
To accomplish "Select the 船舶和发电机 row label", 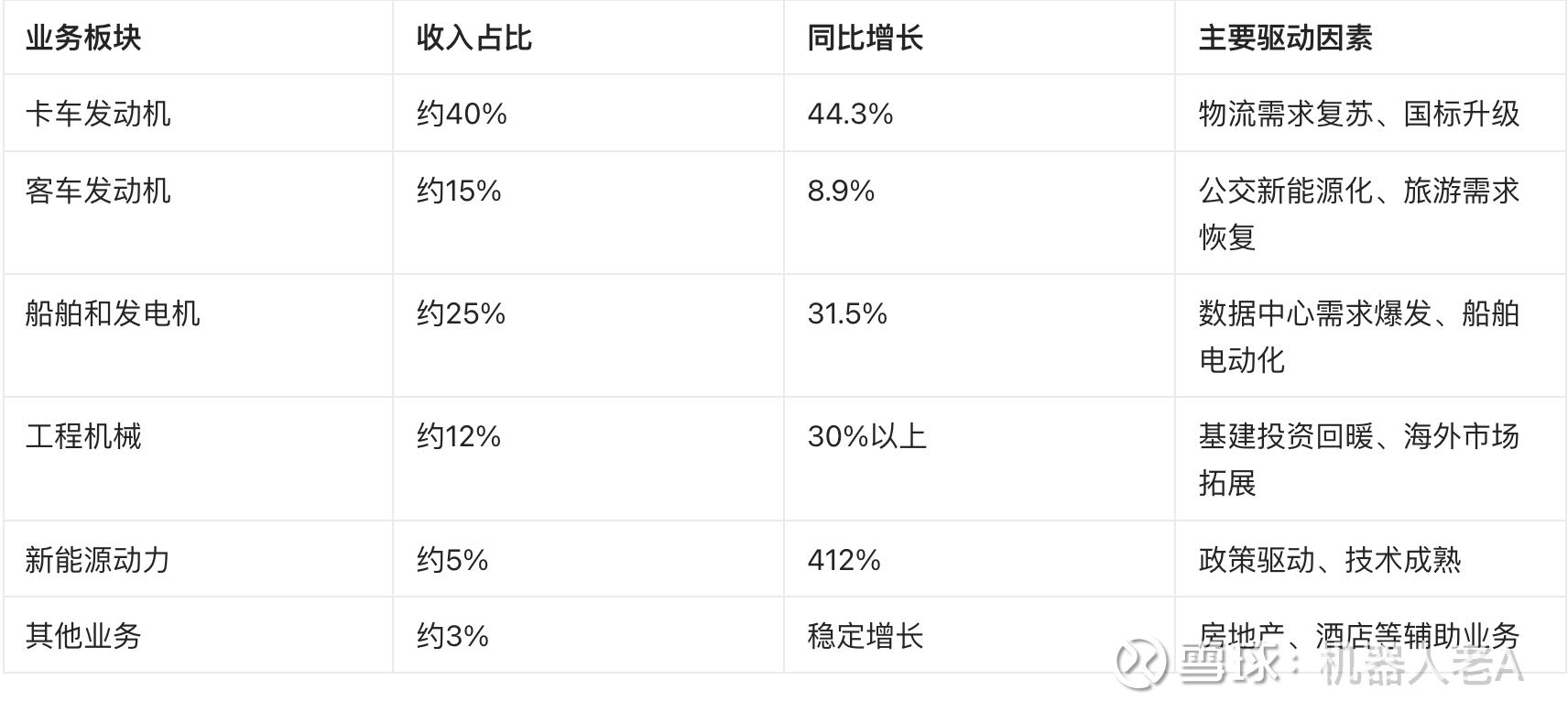I will coord(113,313).
